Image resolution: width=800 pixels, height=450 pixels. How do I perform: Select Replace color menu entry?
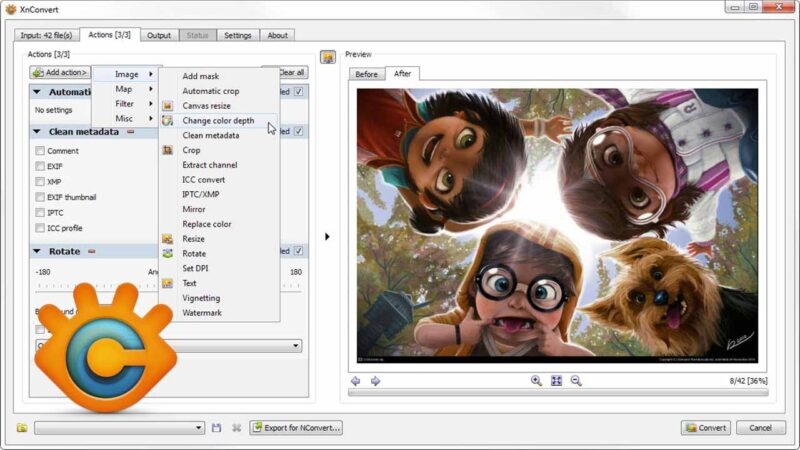point(207,224)
